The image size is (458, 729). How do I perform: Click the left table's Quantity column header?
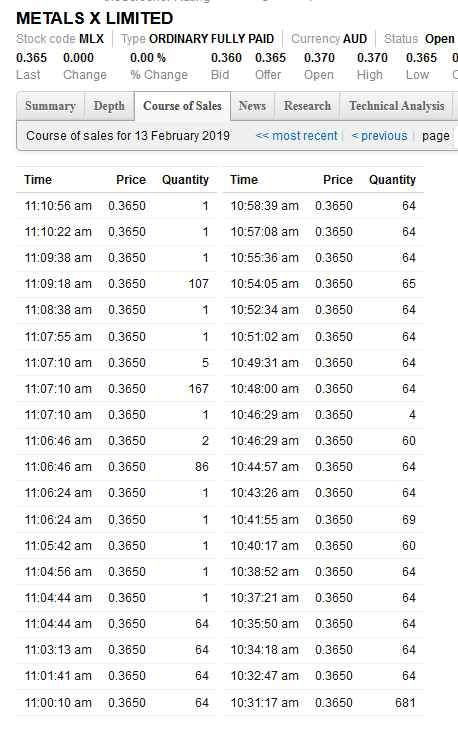(185, 180)
